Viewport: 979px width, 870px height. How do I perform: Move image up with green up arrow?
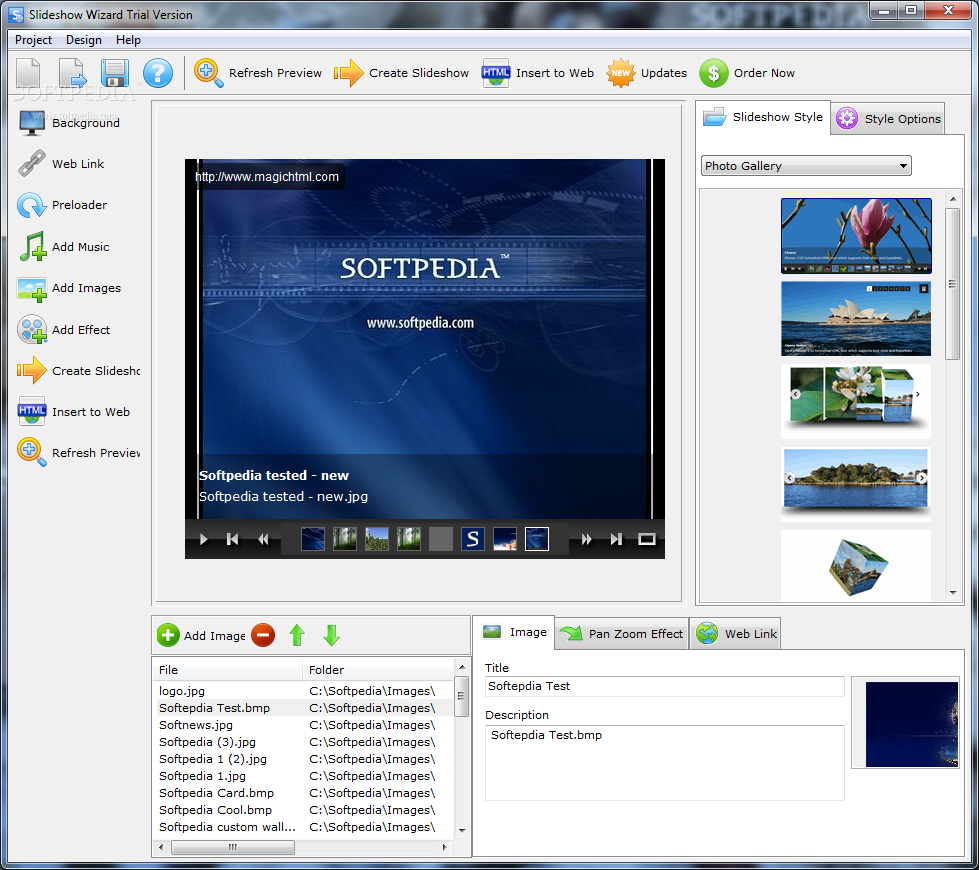pos(297,635)
